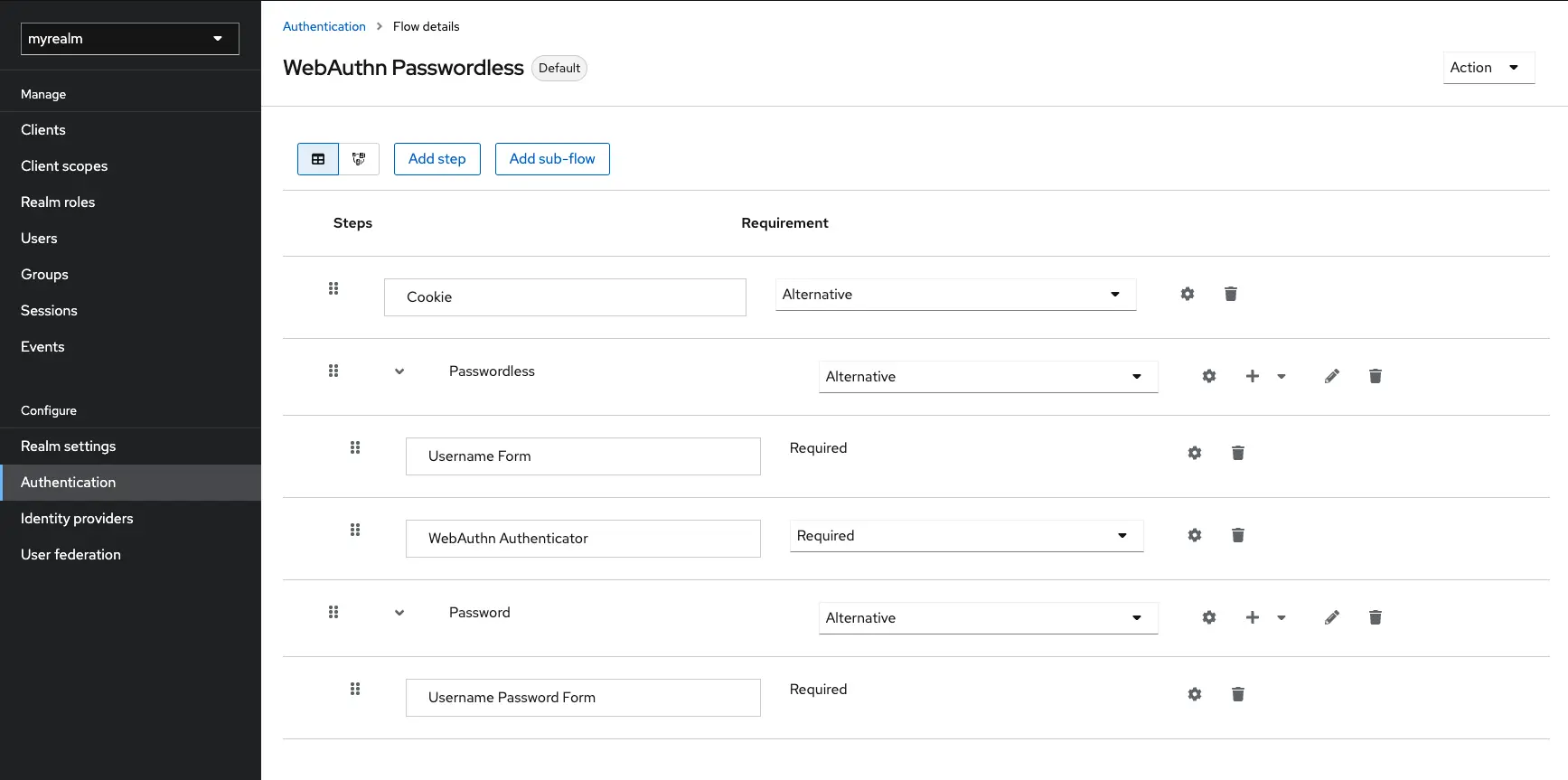Switch to diagram view of the flow
The image size is (1568, 780).
tap(359, 159)
